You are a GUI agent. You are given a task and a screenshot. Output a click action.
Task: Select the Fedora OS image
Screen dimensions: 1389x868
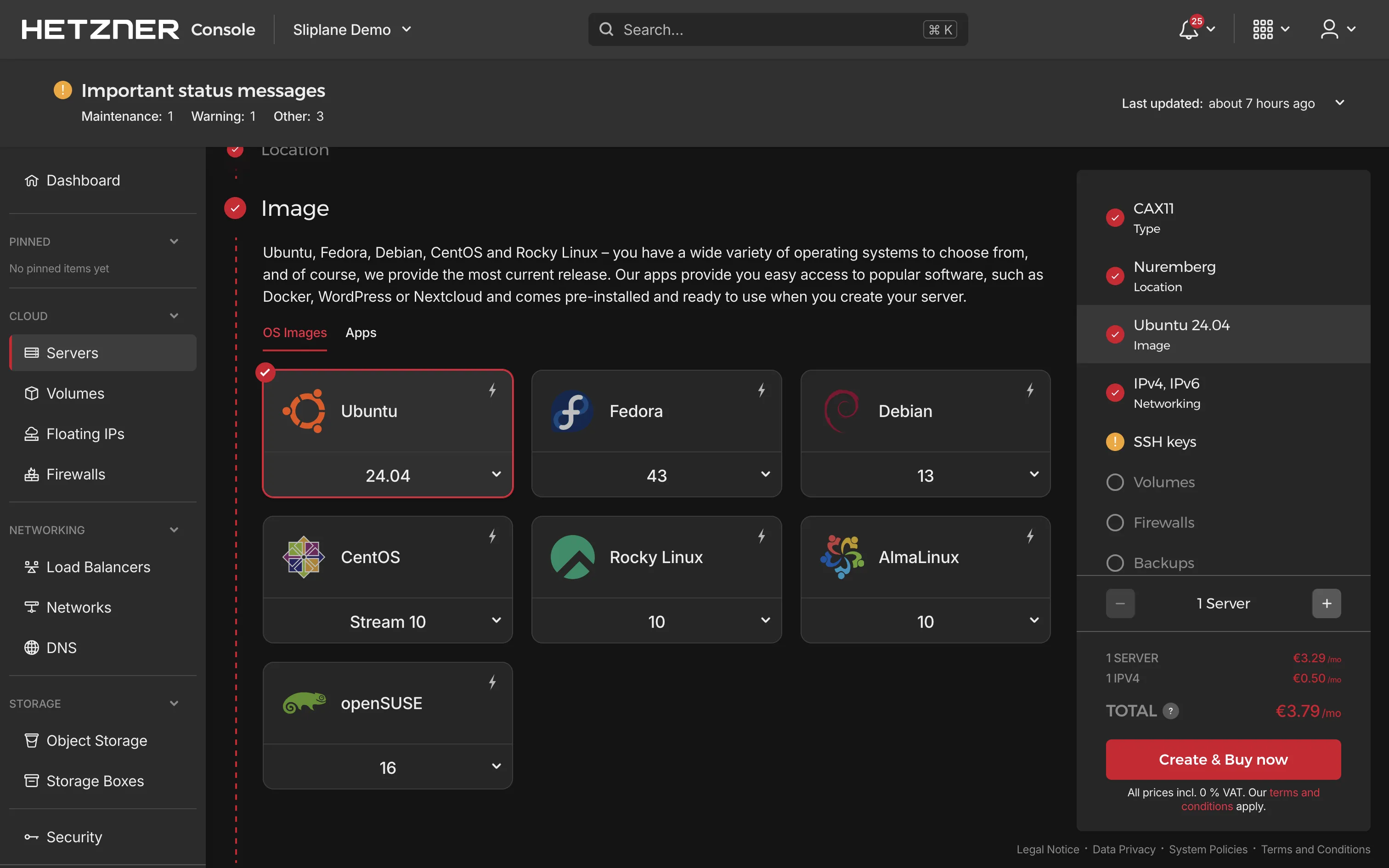[656, 411]
